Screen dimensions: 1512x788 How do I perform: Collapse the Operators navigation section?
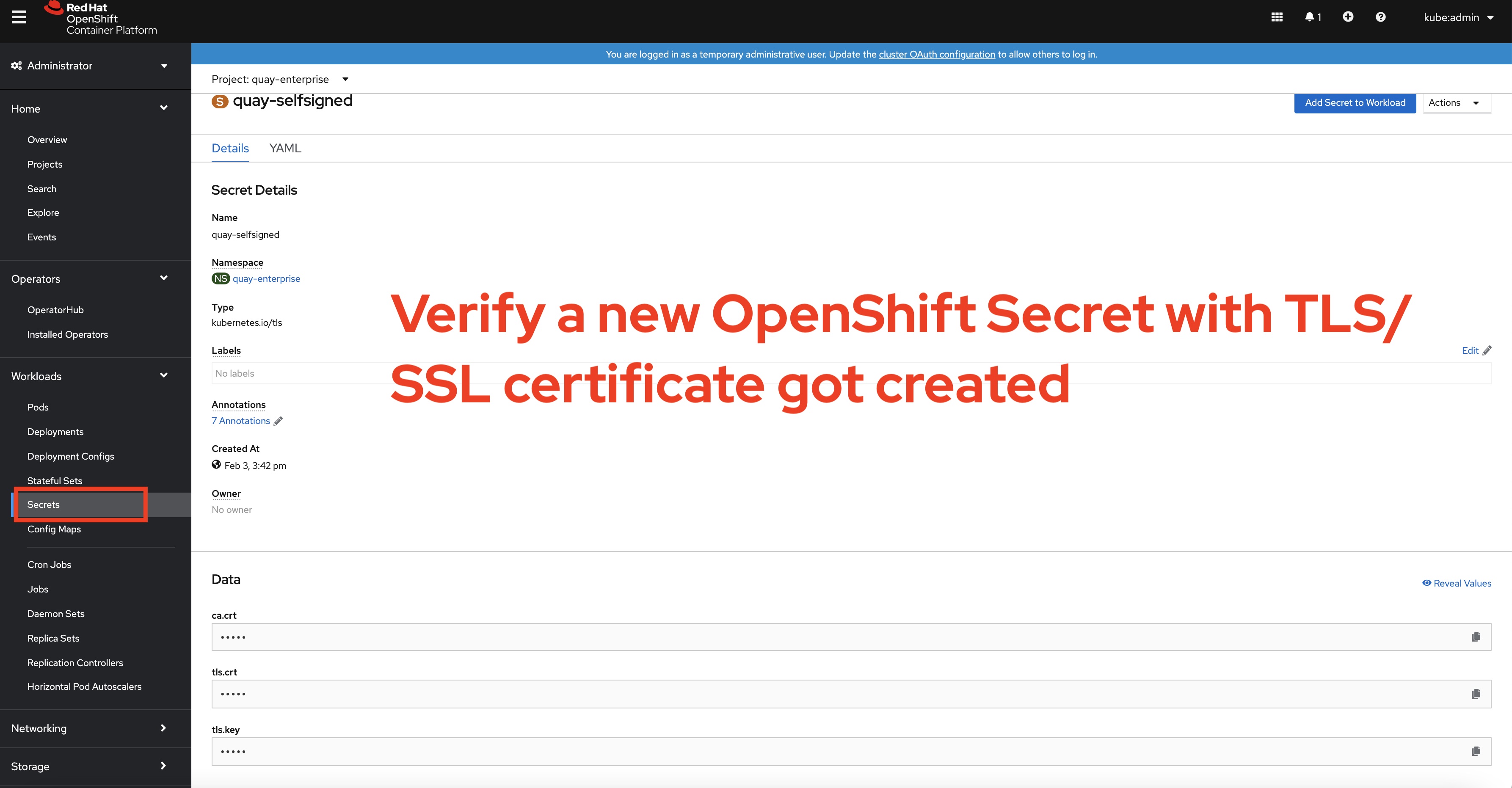click(x=89, y=279)
